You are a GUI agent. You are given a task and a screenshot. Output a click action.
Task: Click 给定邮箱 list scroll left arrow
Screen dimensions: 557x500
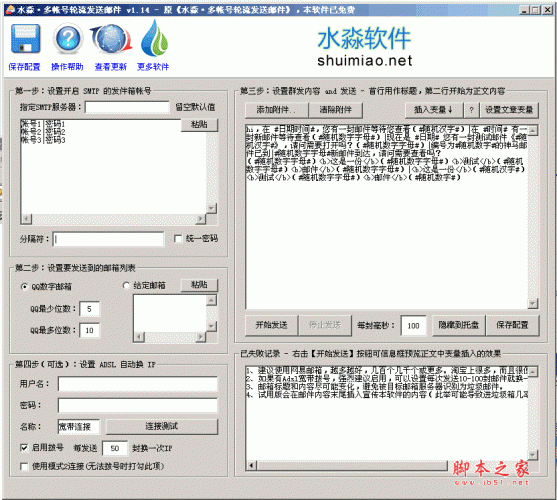pyautogui.click(x=139, y=337)
